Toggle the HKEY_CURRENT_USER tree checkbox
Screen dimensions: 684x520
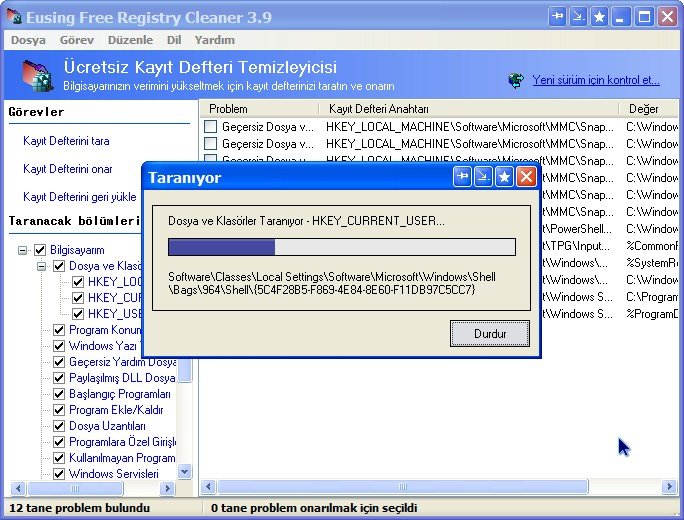click(x=78, y=298)
